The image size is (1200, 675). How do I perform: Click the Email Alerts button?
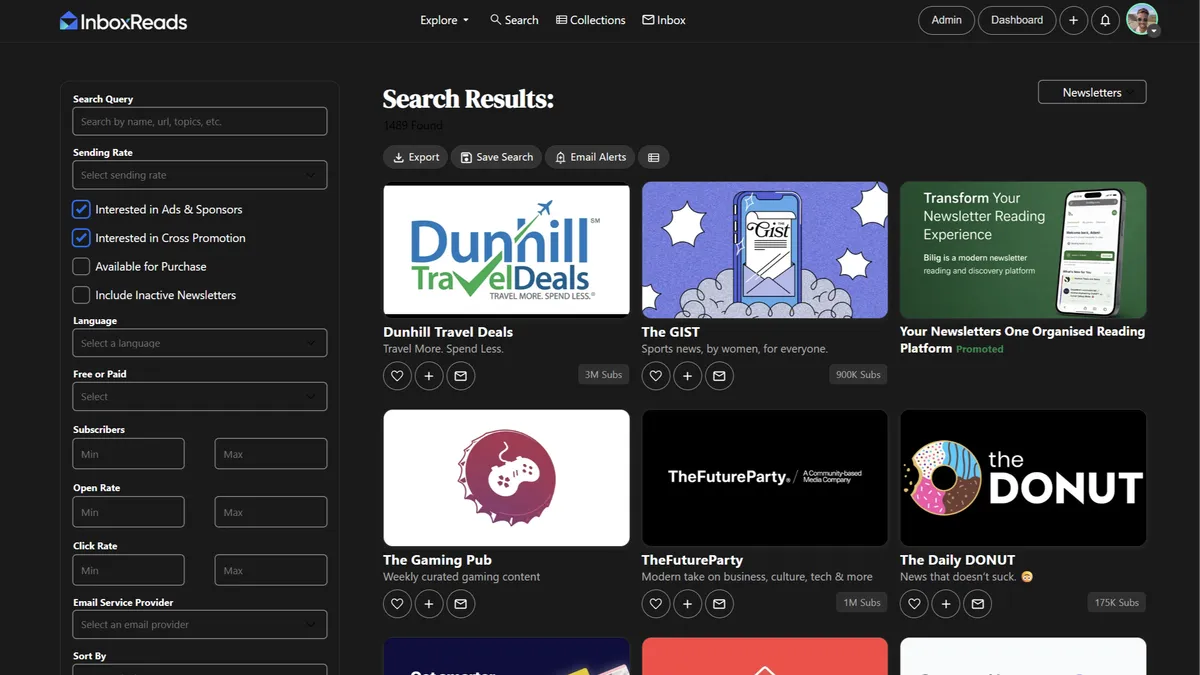pyautogui.click(x=590, y=157)
